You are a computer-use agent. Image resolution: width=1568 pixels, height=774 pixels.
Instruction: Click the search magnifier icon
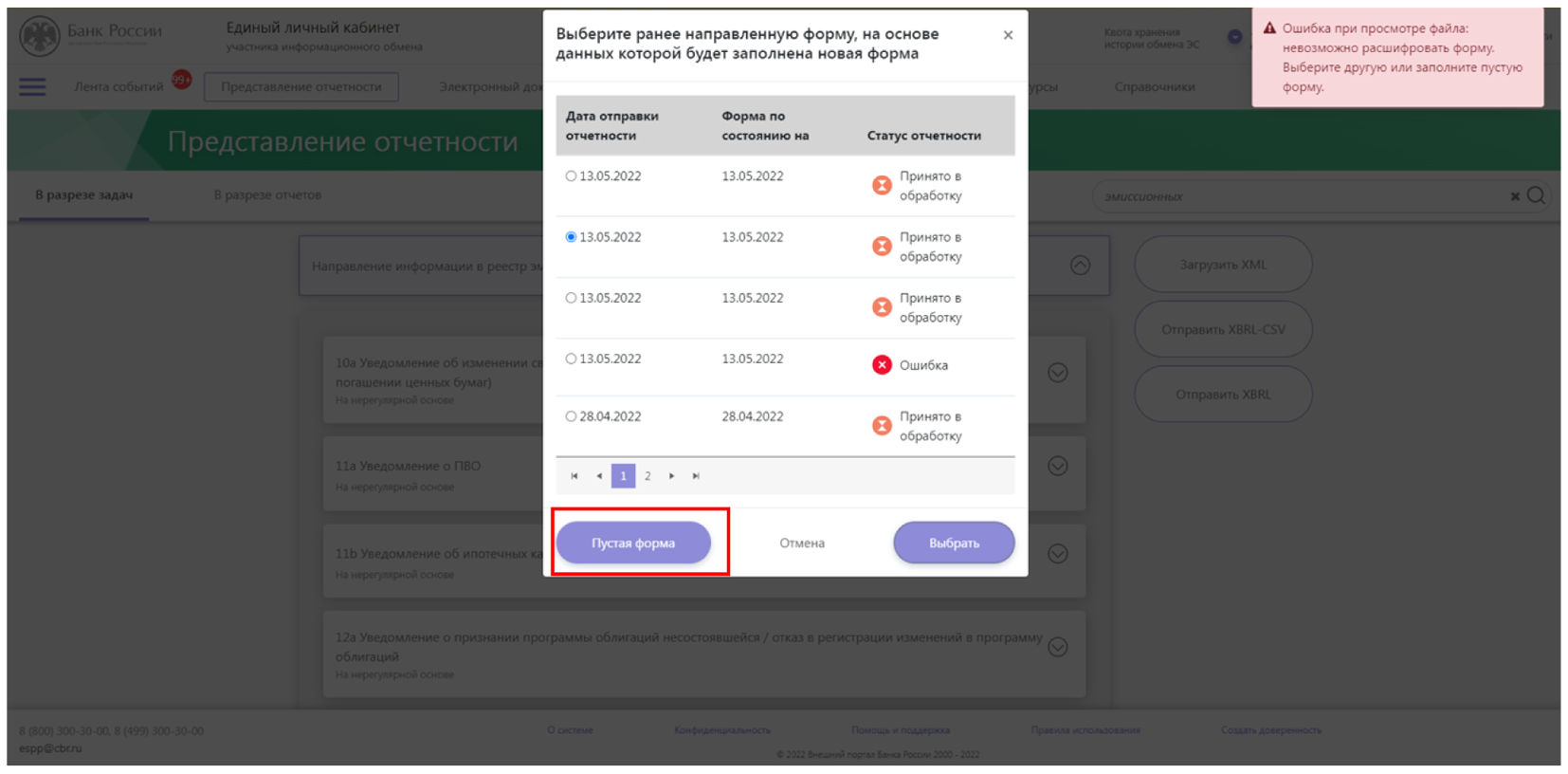click(1536, 195)
